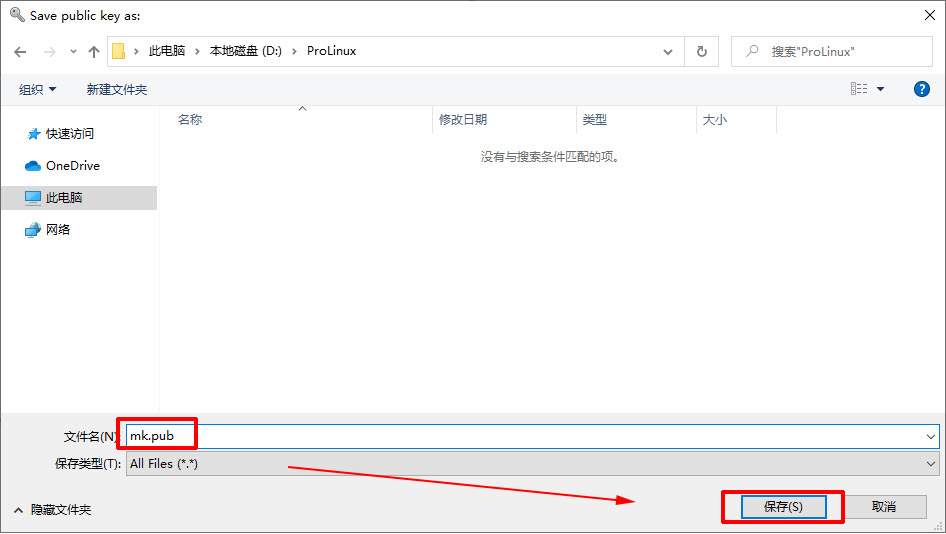Click the Forward navigation arrow
The width and height of the screenshot is (946, 534).
pos(48,51)
